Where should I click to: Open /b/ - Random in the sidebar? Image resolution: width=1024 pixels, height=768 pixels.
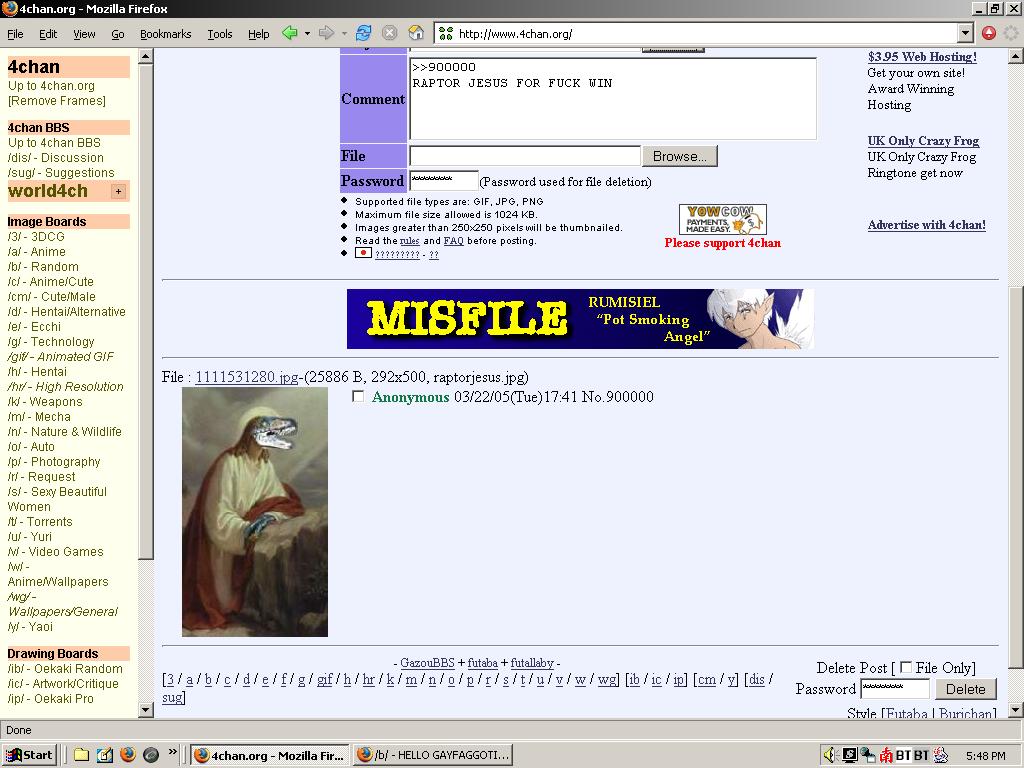(43, 266)
